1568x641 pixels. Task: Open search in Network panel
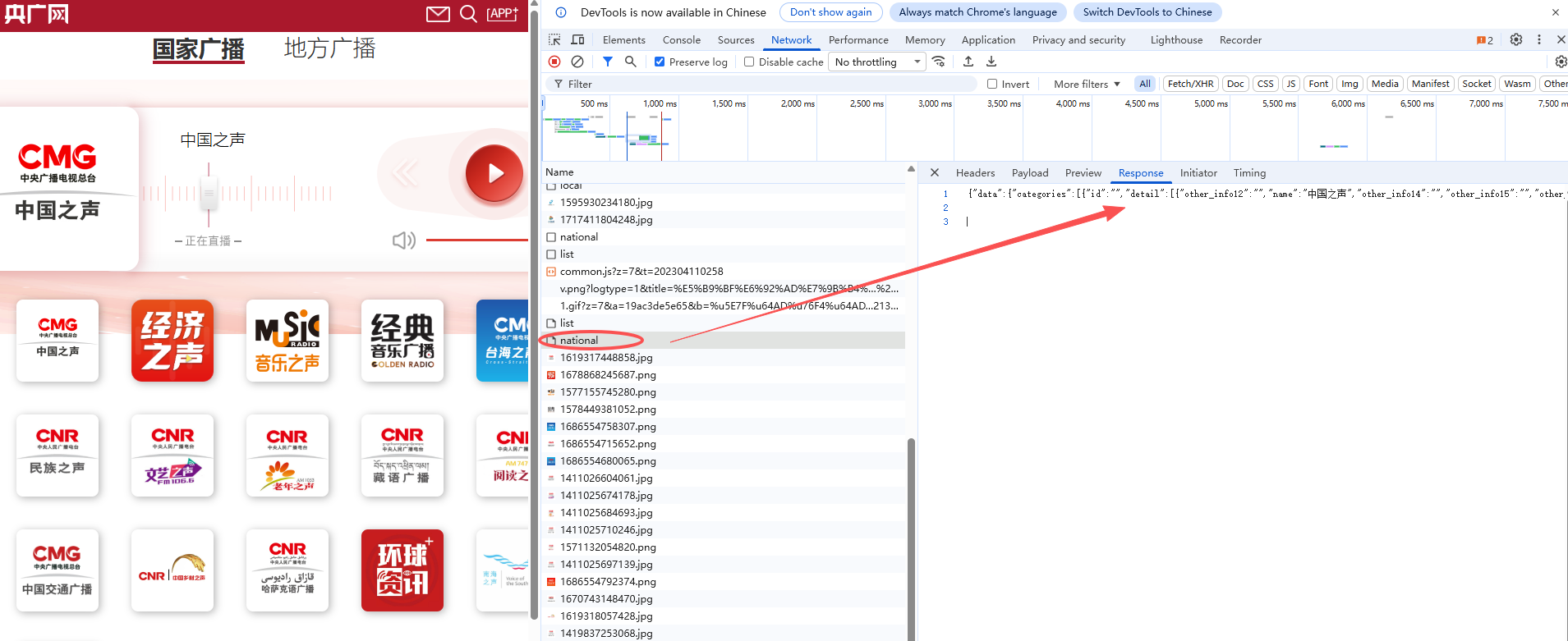pos(630,62)
